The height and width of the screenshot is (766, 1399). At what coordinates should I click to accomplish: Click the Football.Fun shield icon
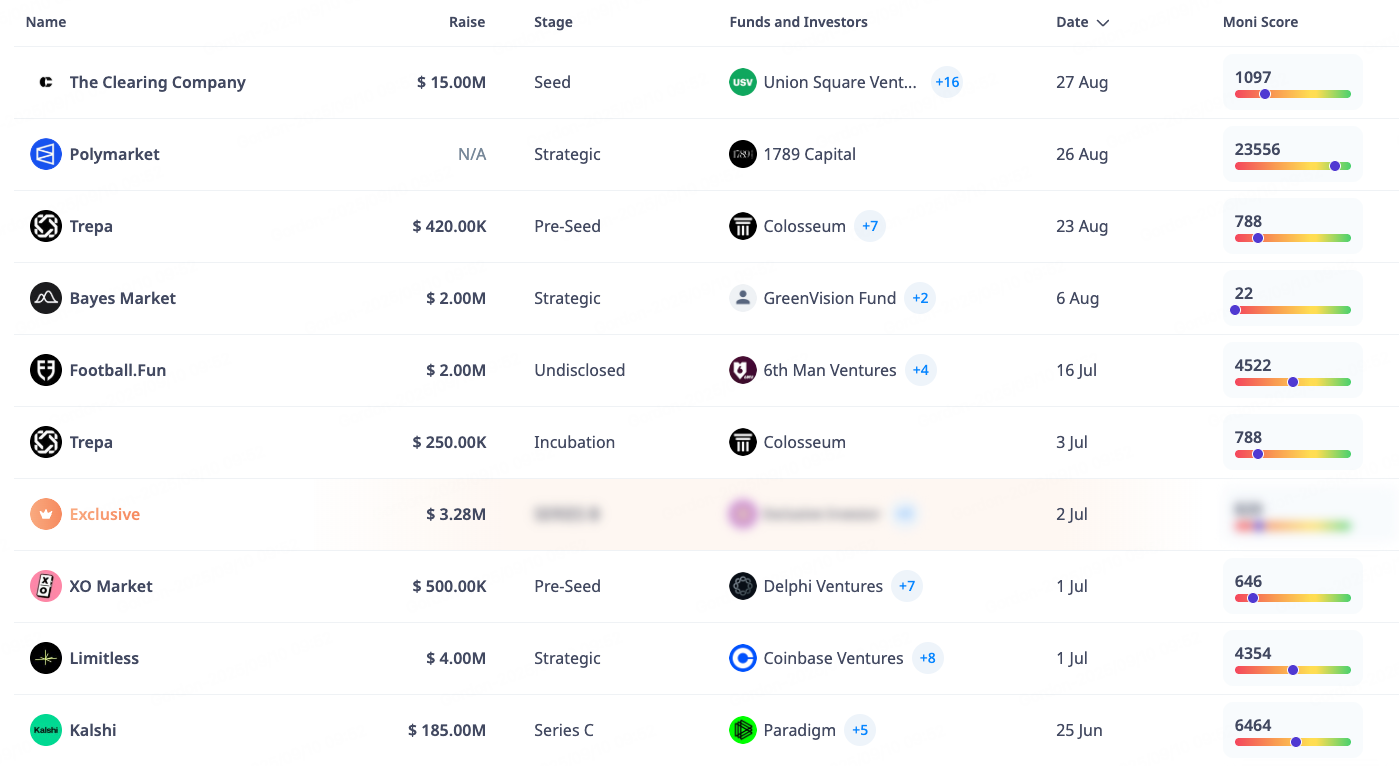click(46, 370)
